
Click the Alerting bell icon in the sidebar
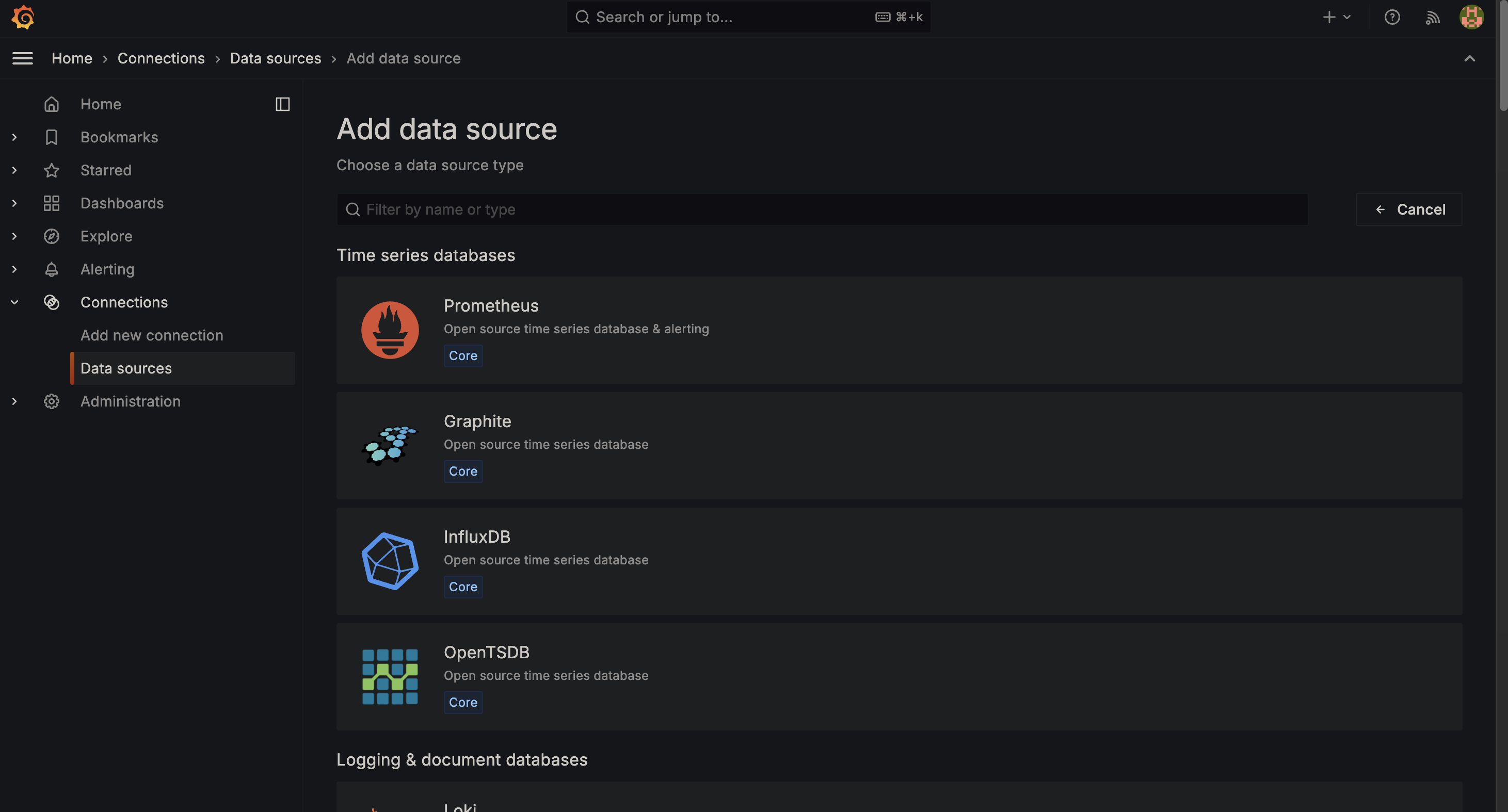[x=52, y=269]
